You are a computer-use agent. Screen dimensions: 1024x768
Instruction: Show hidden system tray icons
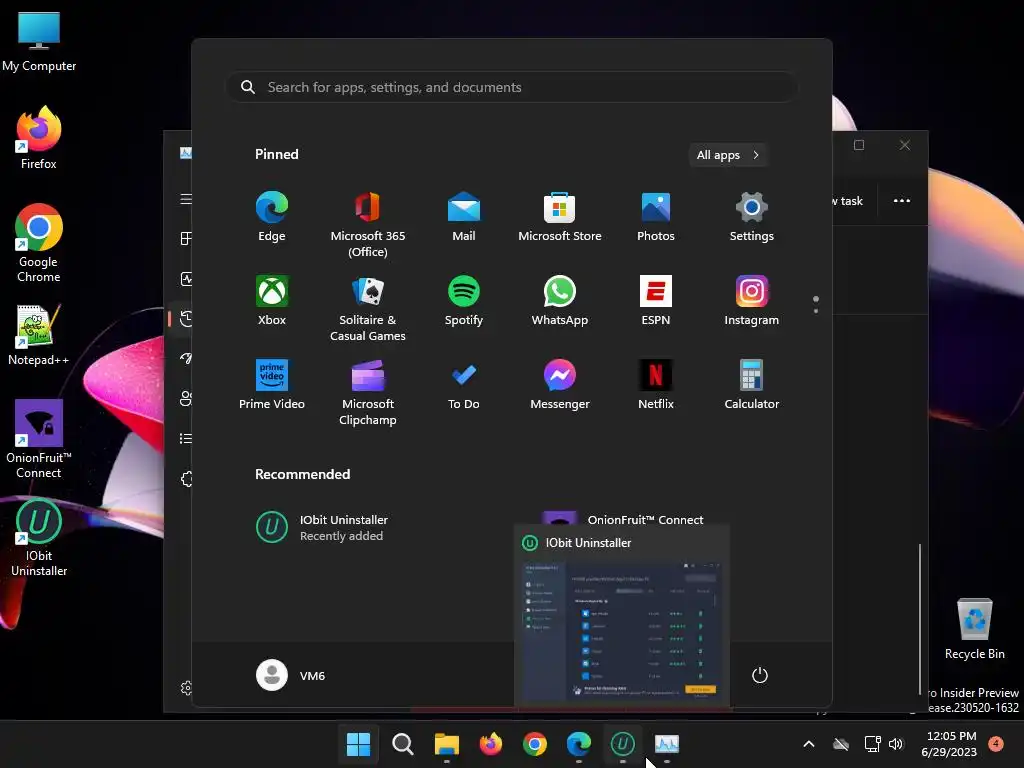808,744
